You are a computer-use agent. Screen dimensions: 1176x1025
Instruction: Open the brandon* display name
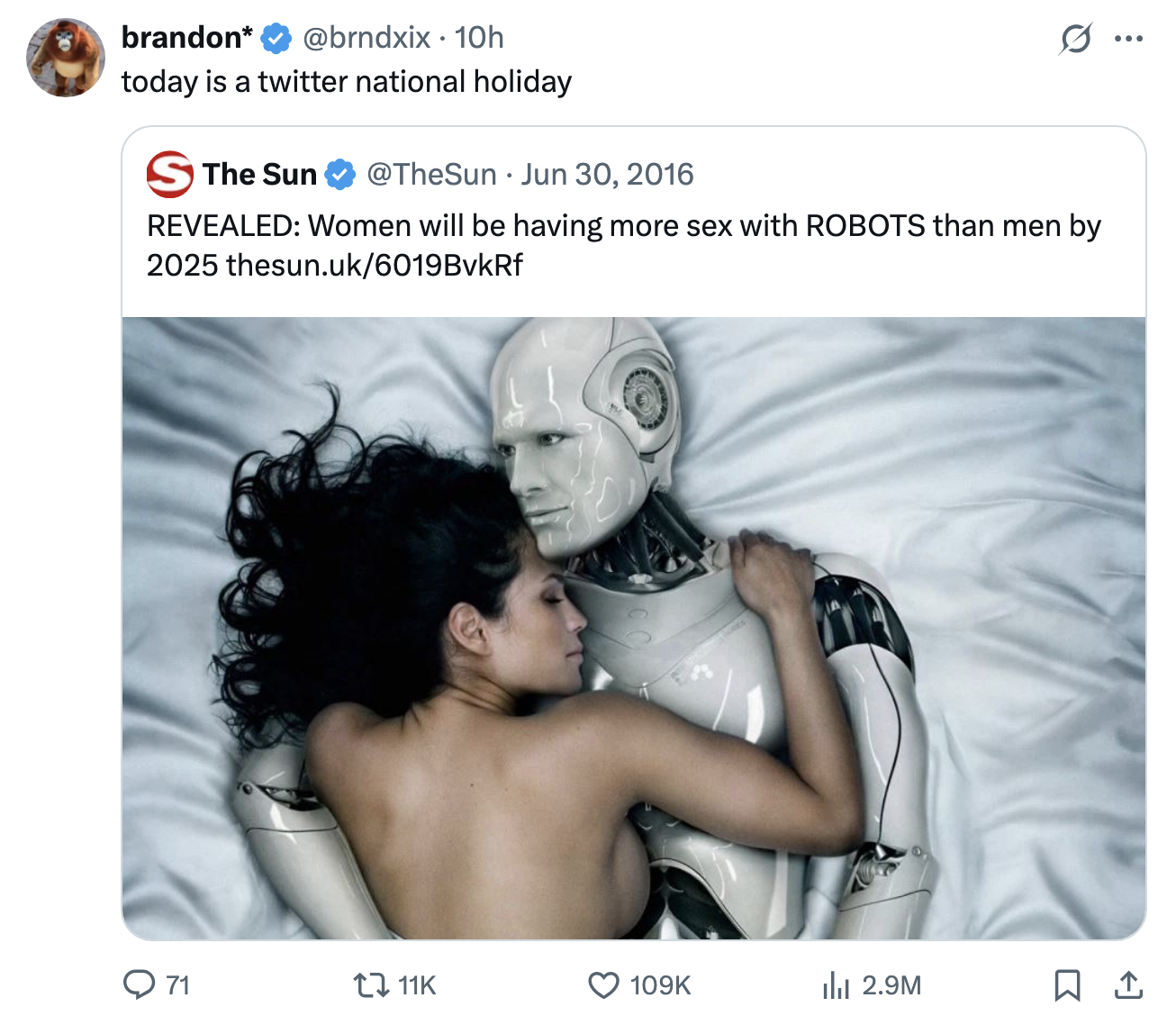tap(187, 38)
